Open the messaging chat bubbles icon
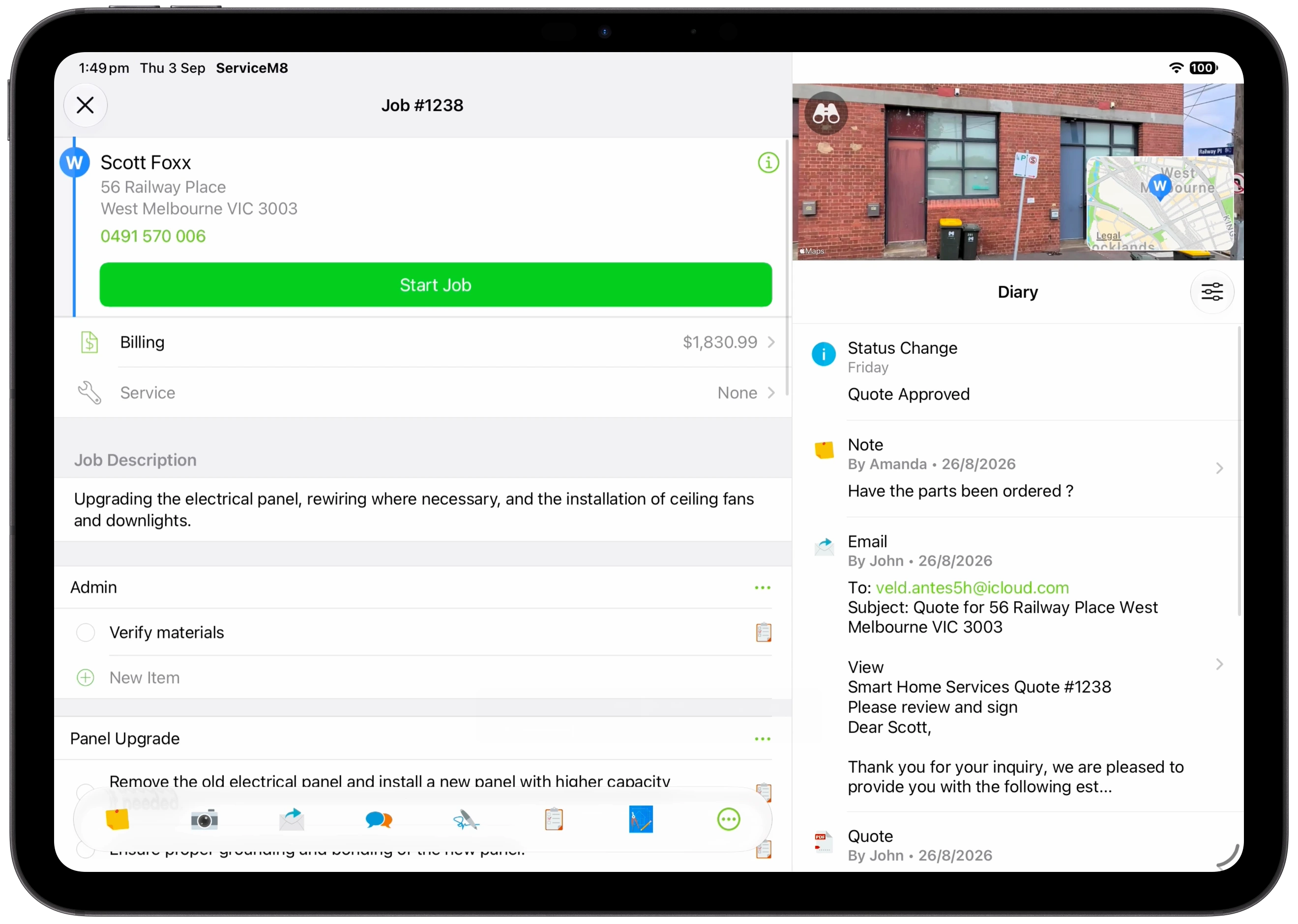Screen dimensions: 1298x924 (379, 820)
